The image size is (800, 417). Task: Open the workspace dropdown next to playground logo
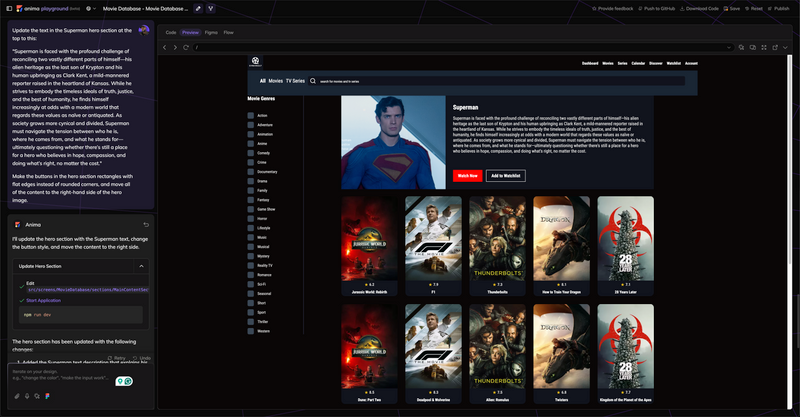pyautogui.click(x=91, y=9)
